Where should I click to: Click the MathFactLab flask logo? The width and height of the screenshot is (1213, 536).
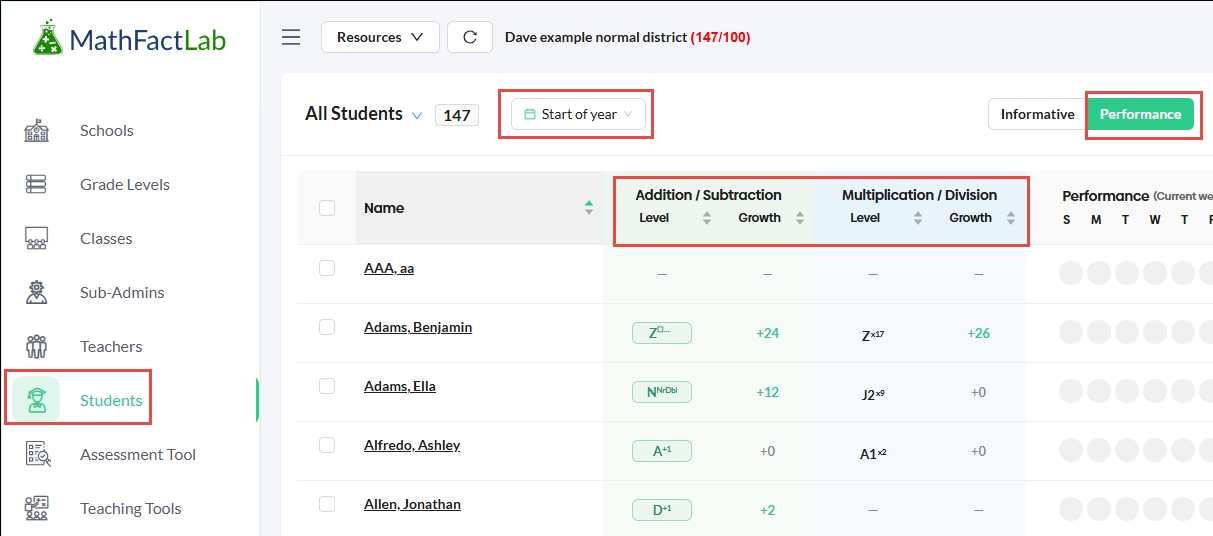[47, 39]
